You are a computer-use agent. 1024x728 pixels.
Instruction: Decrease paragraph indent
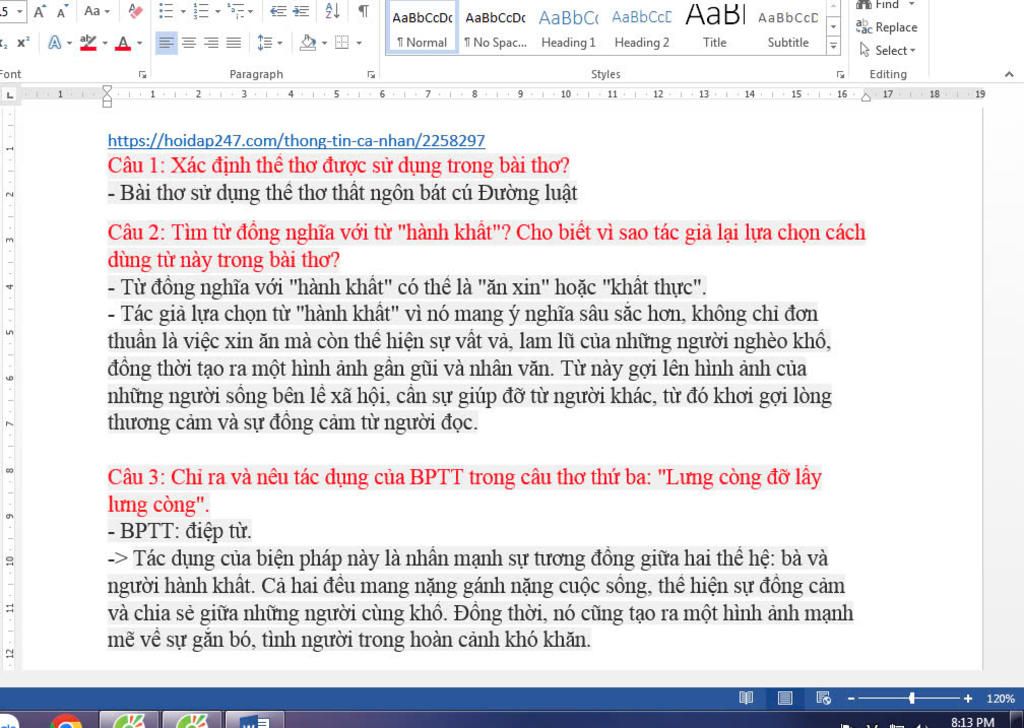[278, 11]
